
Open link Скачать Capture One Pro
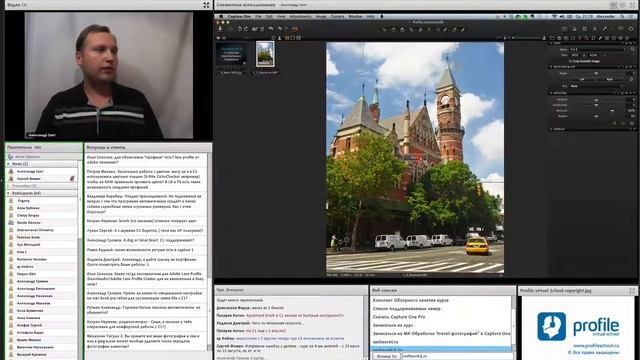pos(399,317)
